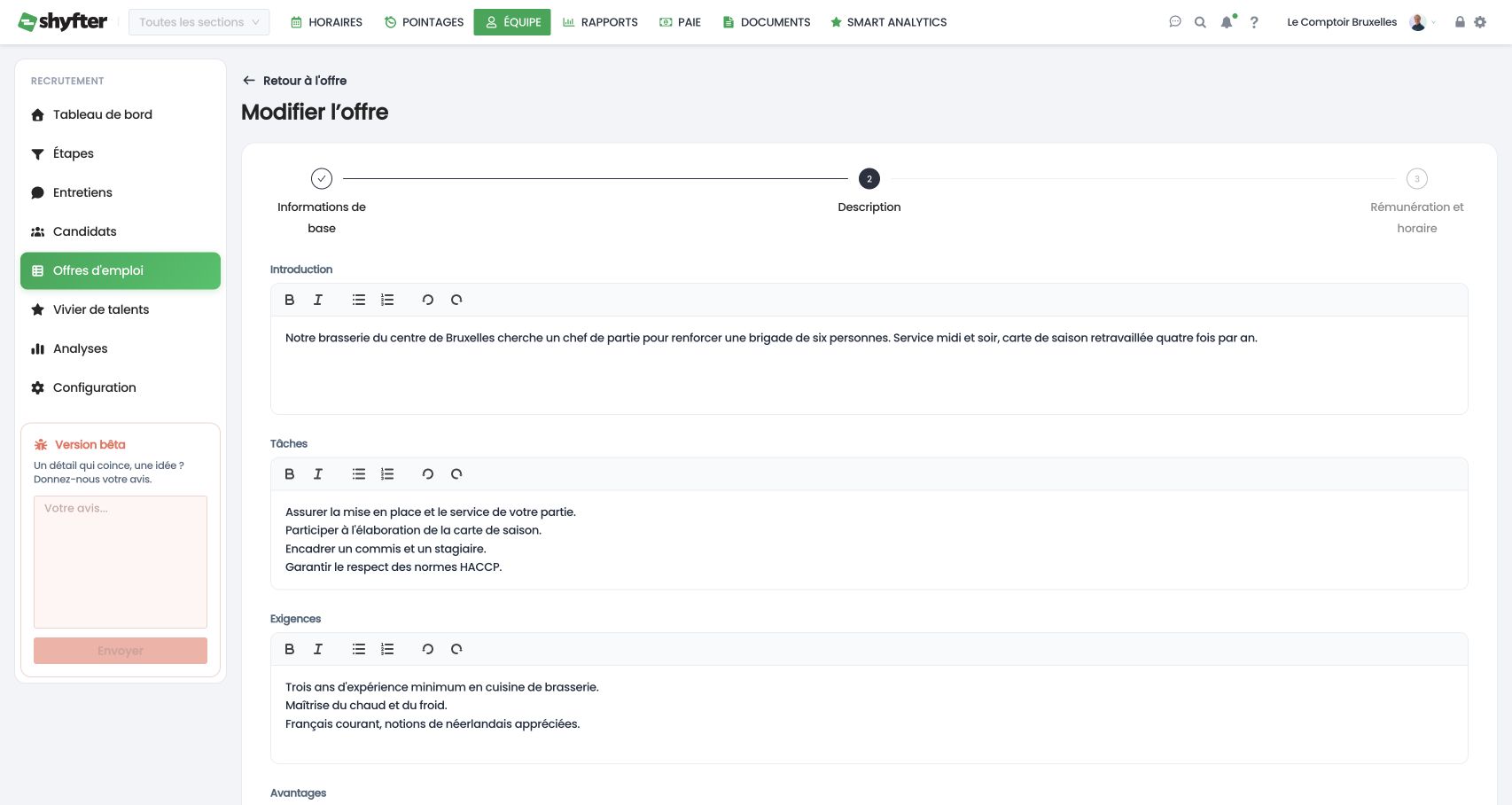Open the chat messages icon
Screen dimensions: 1512x805
[x=1175, y=22]
